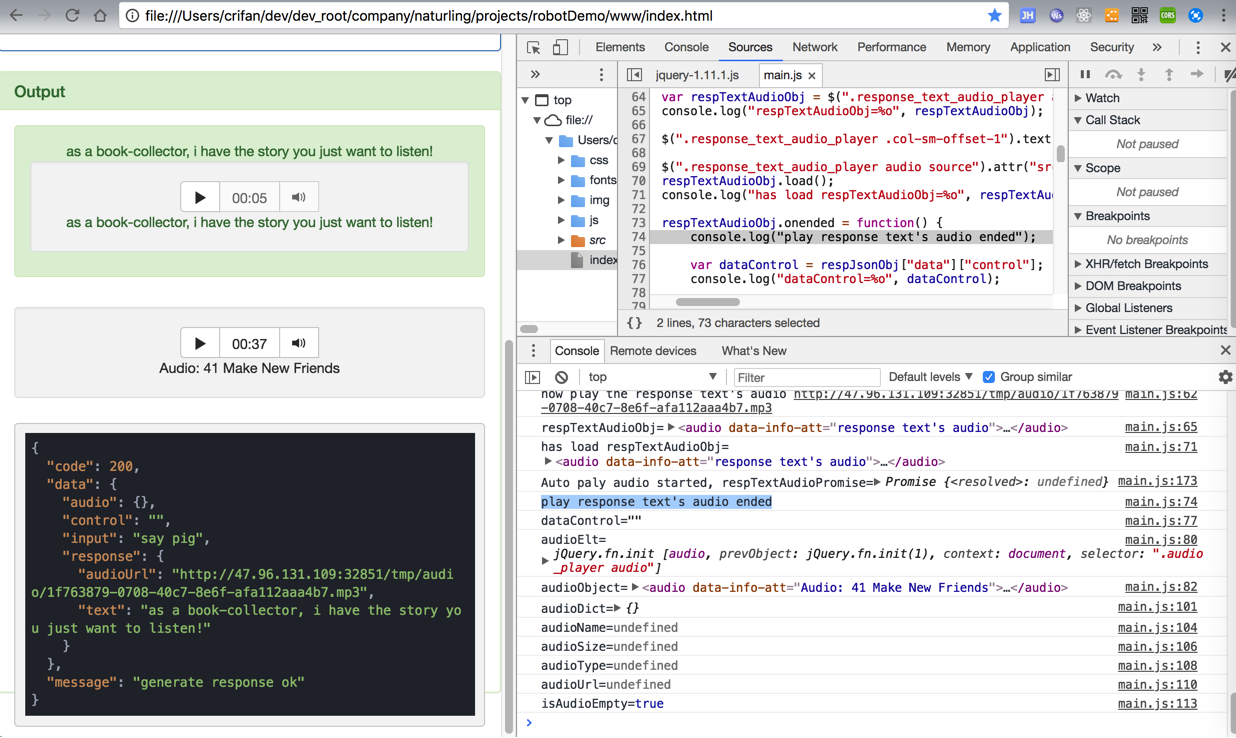
Task: Open the main.js:173 source link
Action: [x=1157, y=482]
